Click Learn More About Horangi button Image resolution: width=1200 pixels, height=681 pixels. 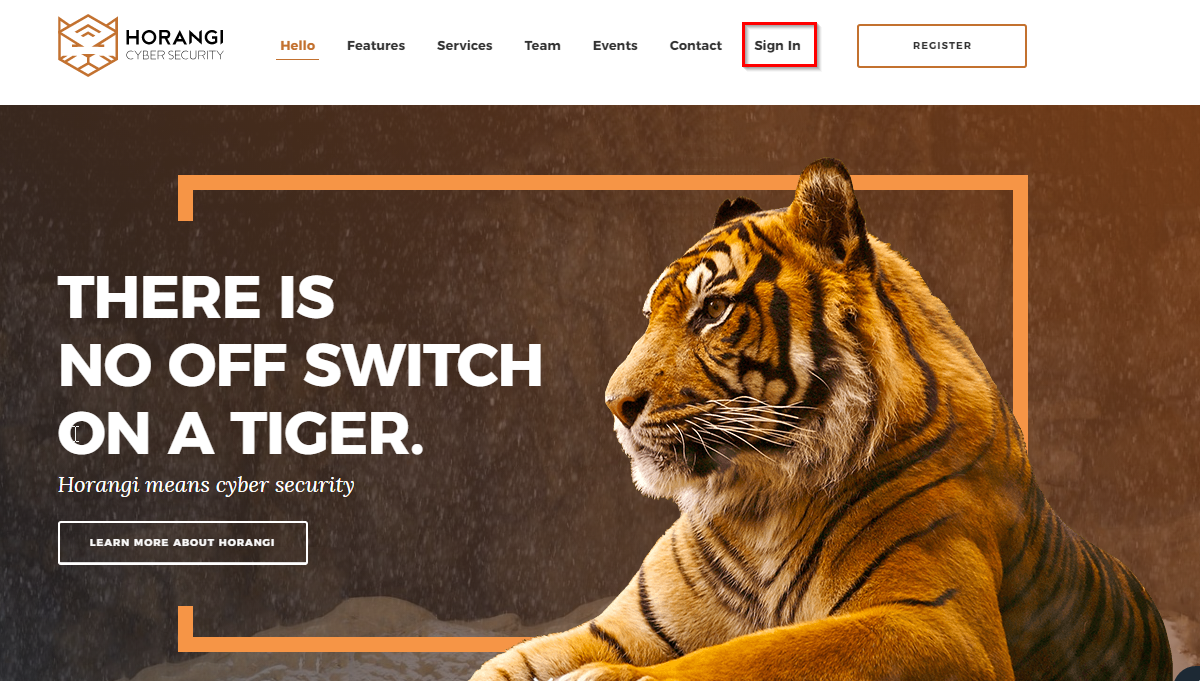[x=183, y=543]
